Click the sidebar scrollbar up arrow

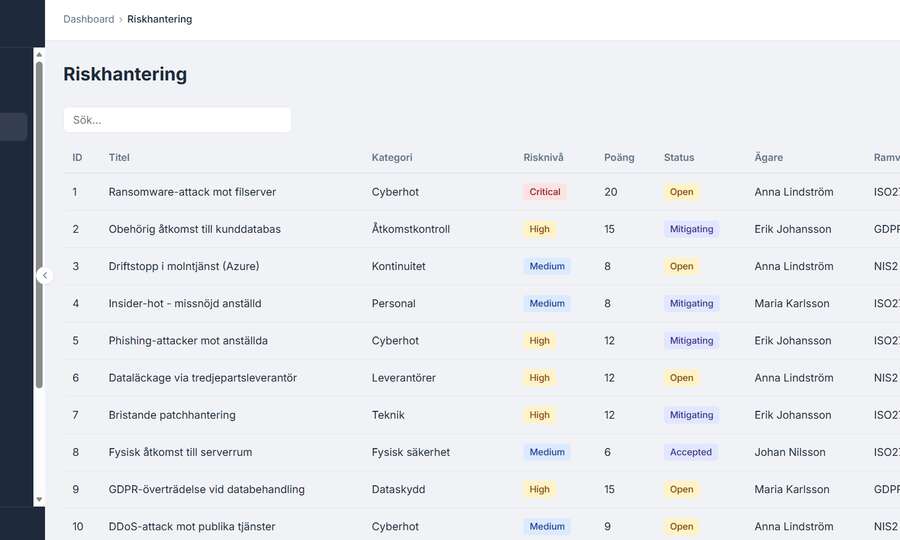coord(39,54)
